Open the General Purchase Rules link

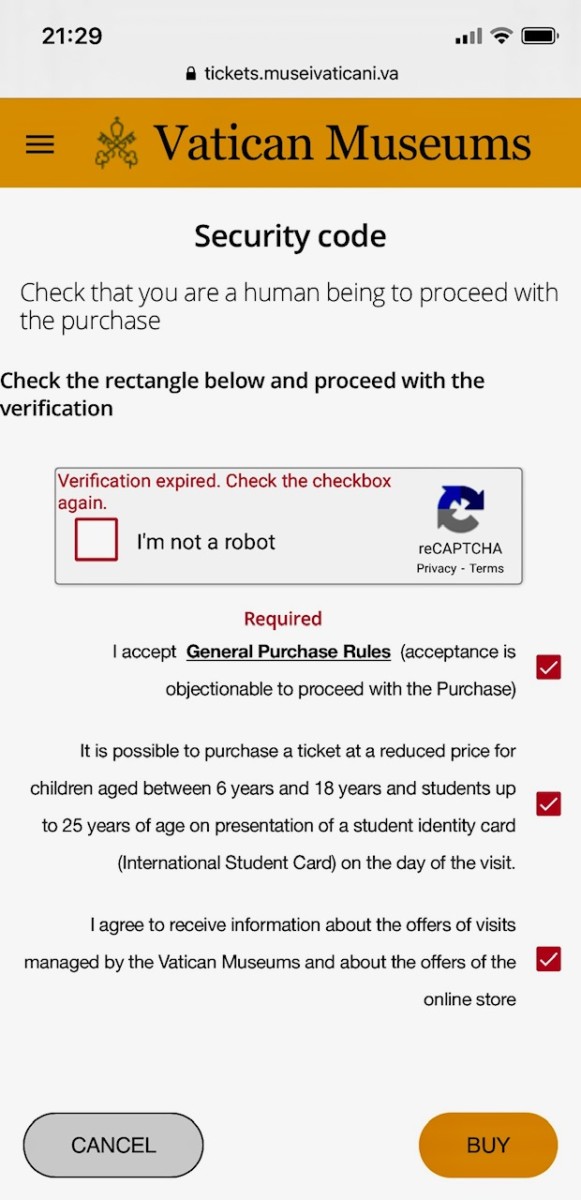coord(289,652)
